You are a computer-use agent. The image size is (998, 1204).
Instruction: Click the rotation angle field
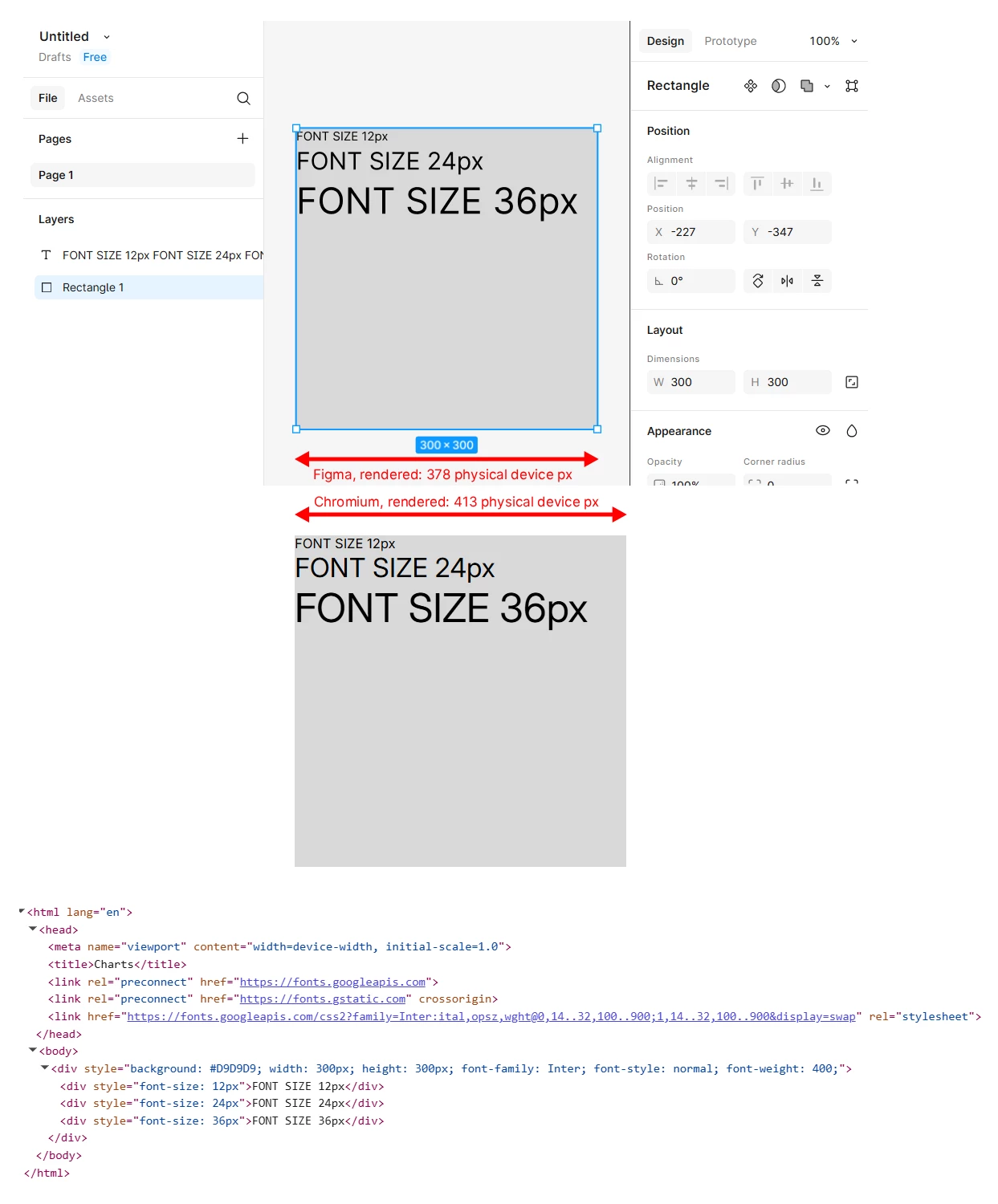[x=691, y=281]
